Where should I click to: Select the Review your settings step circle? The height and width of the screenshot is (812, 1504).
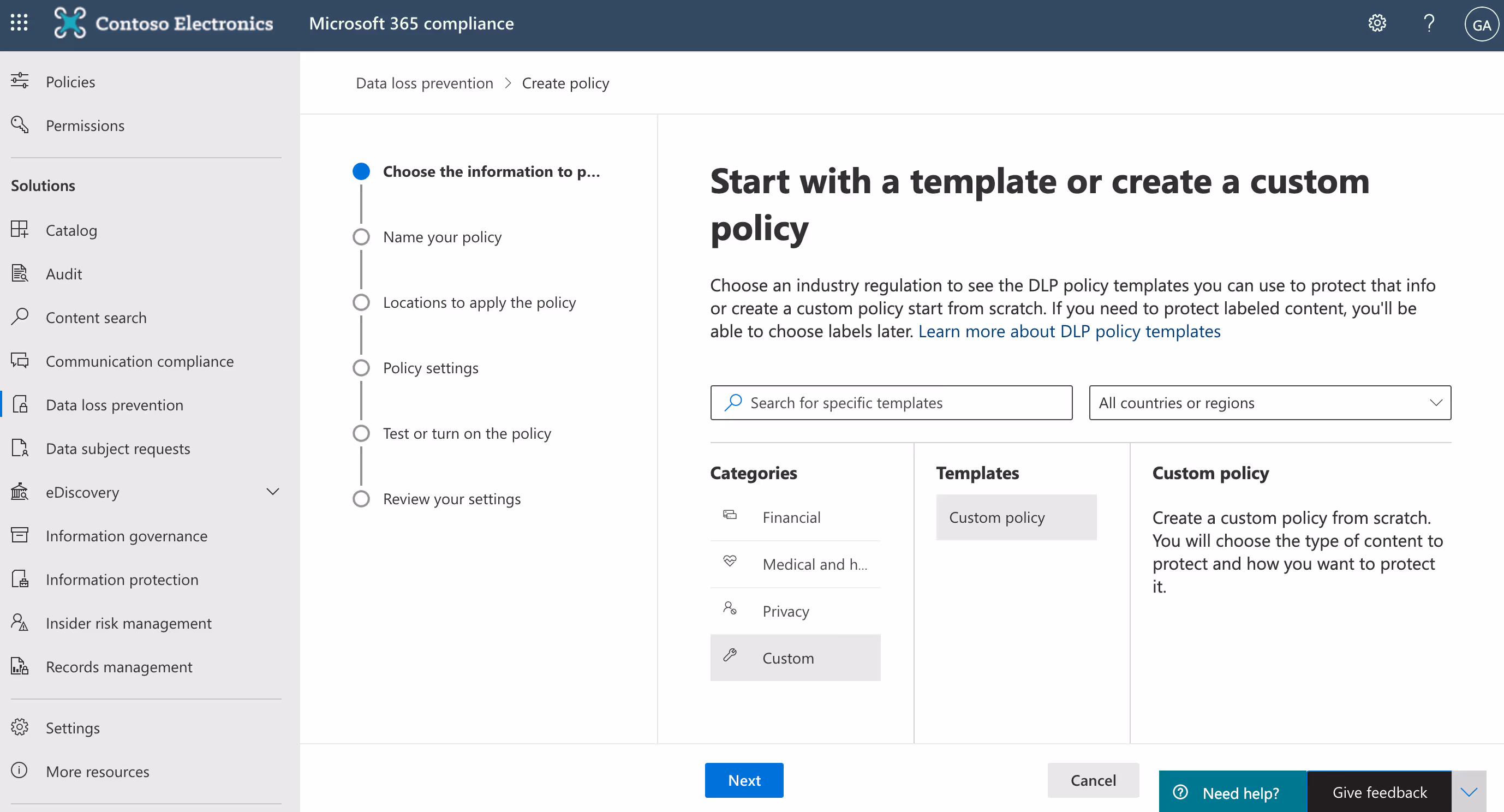pos(361,499)
